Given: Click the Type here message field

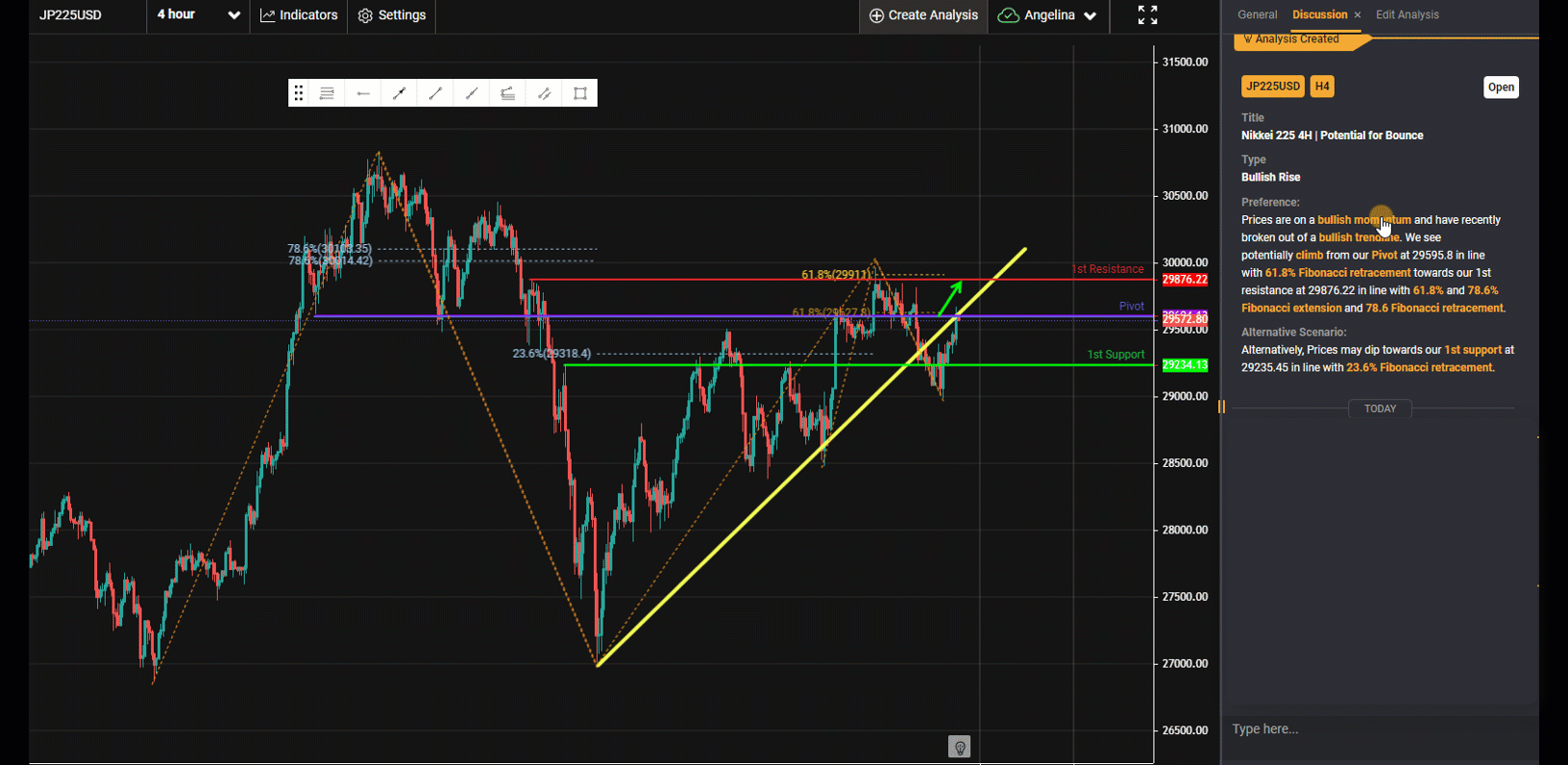Looking at the screenshot, I should [1380, 729].
